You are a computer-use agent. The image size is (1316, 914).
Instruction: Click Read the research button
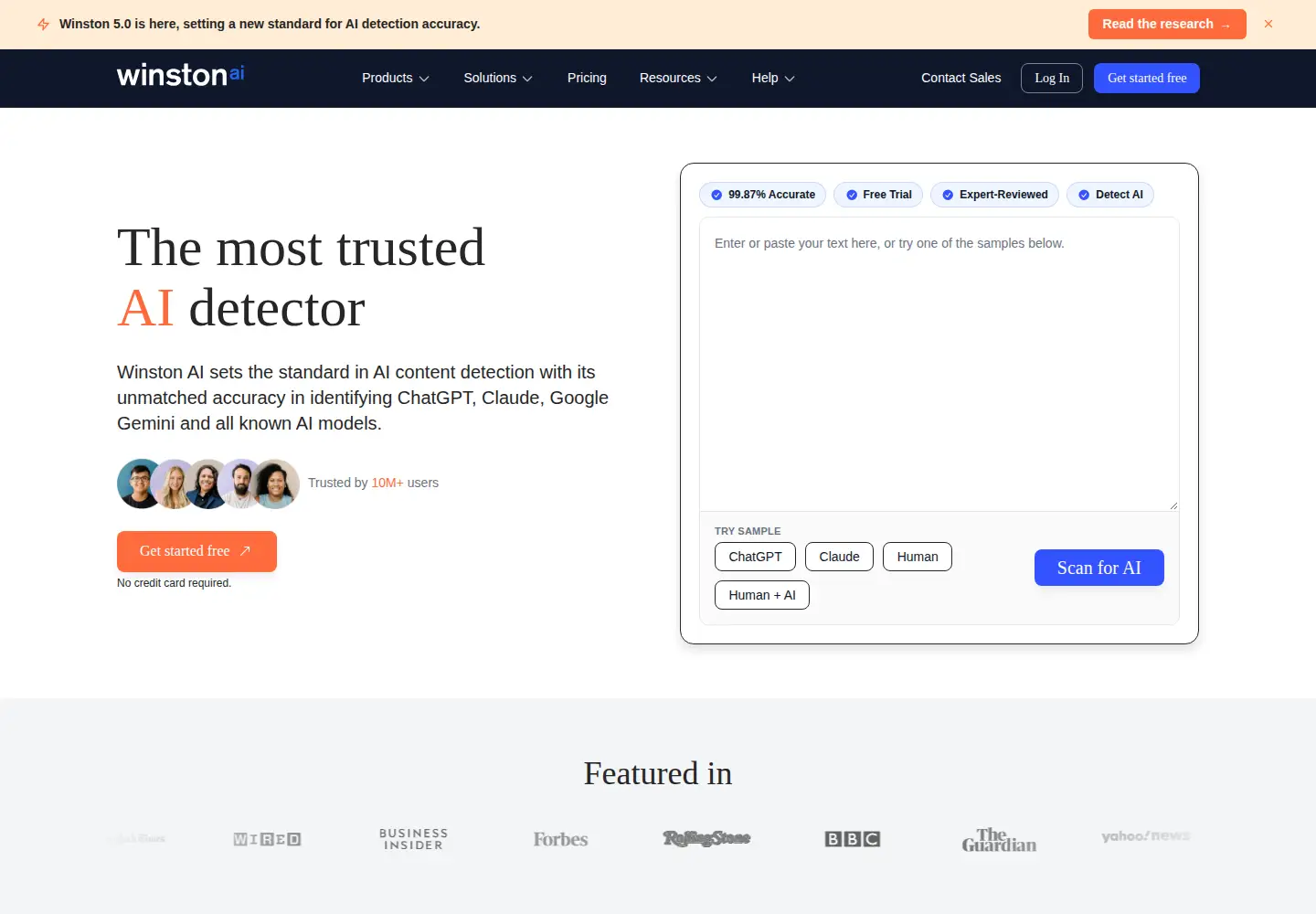tap(1167, 25)
